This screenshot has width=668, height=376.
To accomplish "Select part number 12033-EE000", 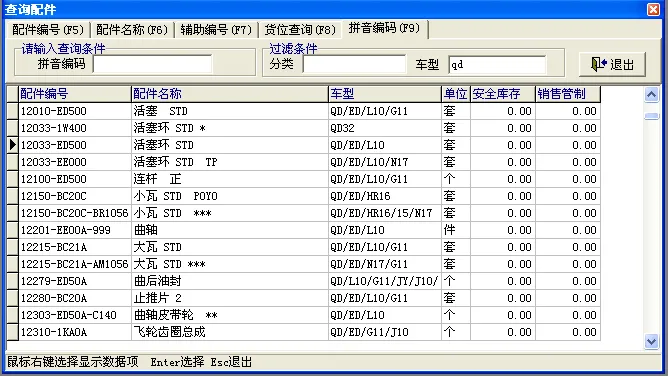I will pos(54,162).
